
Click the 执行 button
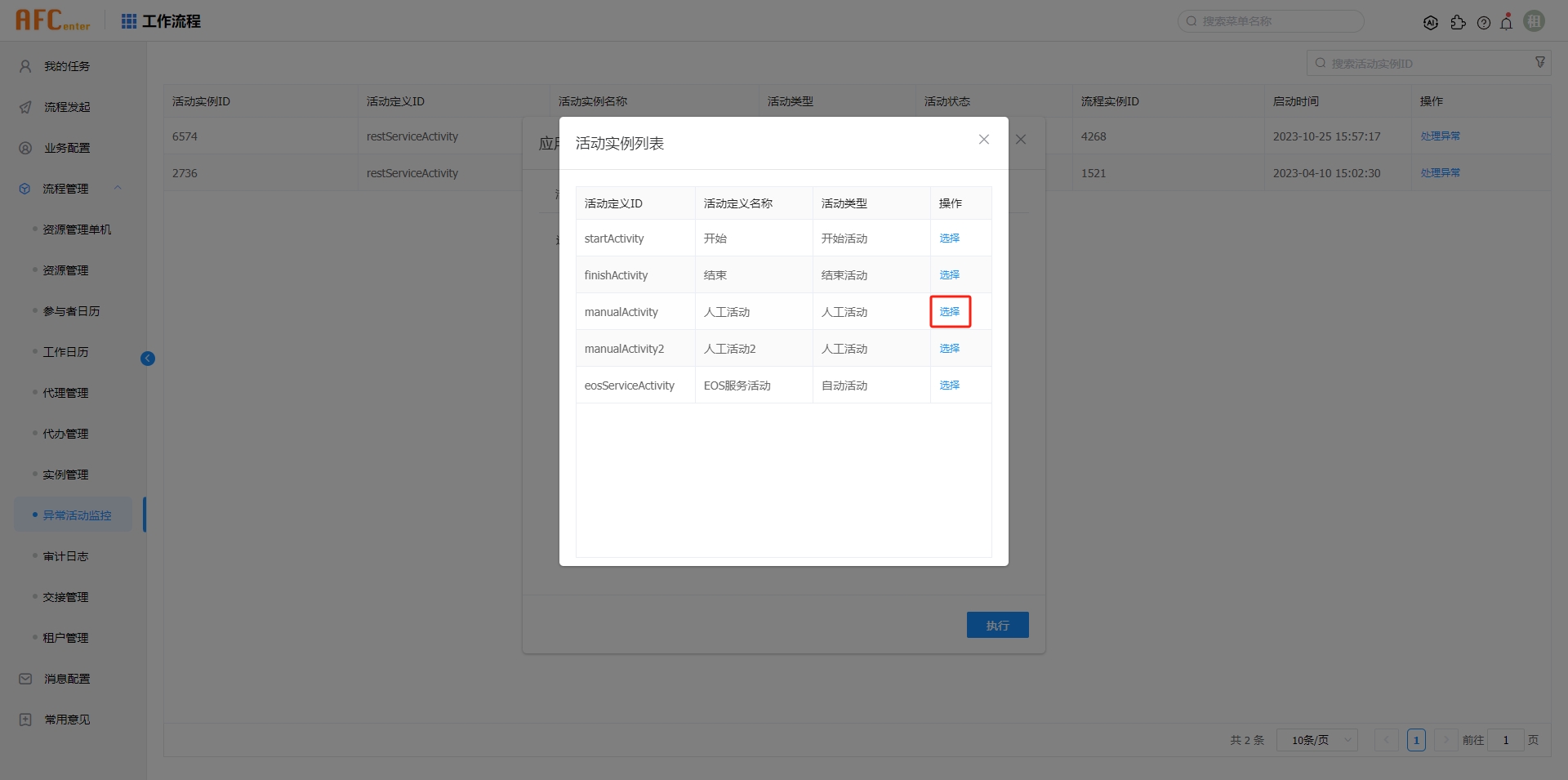pos(997,625)
